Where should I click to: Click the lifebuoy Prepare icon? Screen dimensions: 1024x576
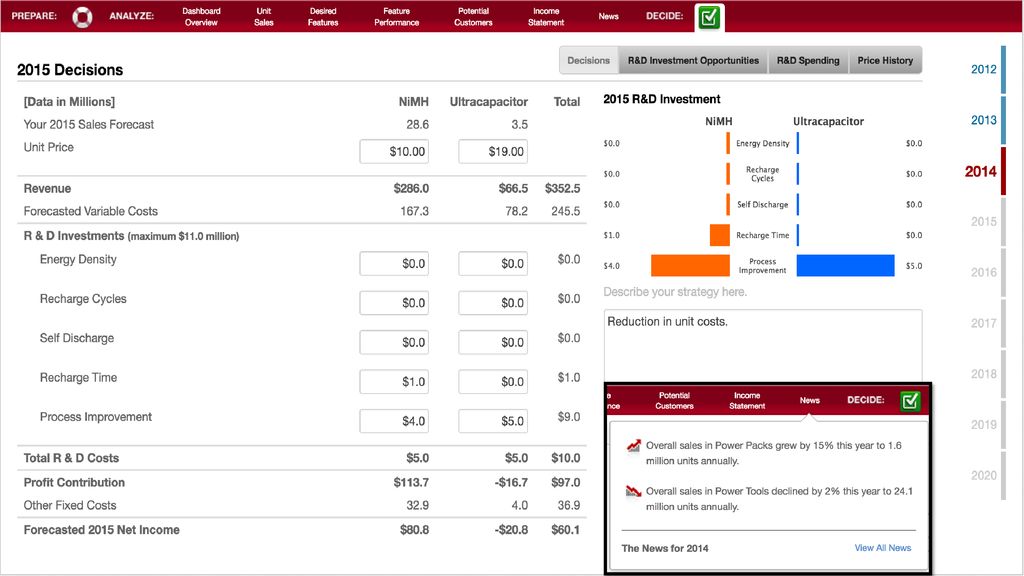(x=82, y=16)
